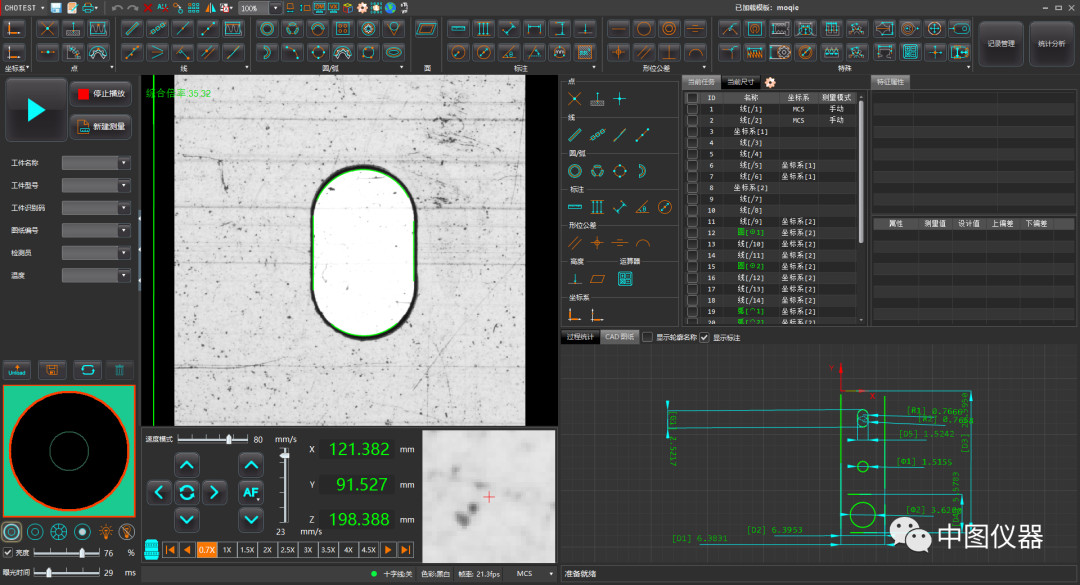The image size is (1080, 585).
Task: Click the 新建测量 button
Action: click(100, 127)
